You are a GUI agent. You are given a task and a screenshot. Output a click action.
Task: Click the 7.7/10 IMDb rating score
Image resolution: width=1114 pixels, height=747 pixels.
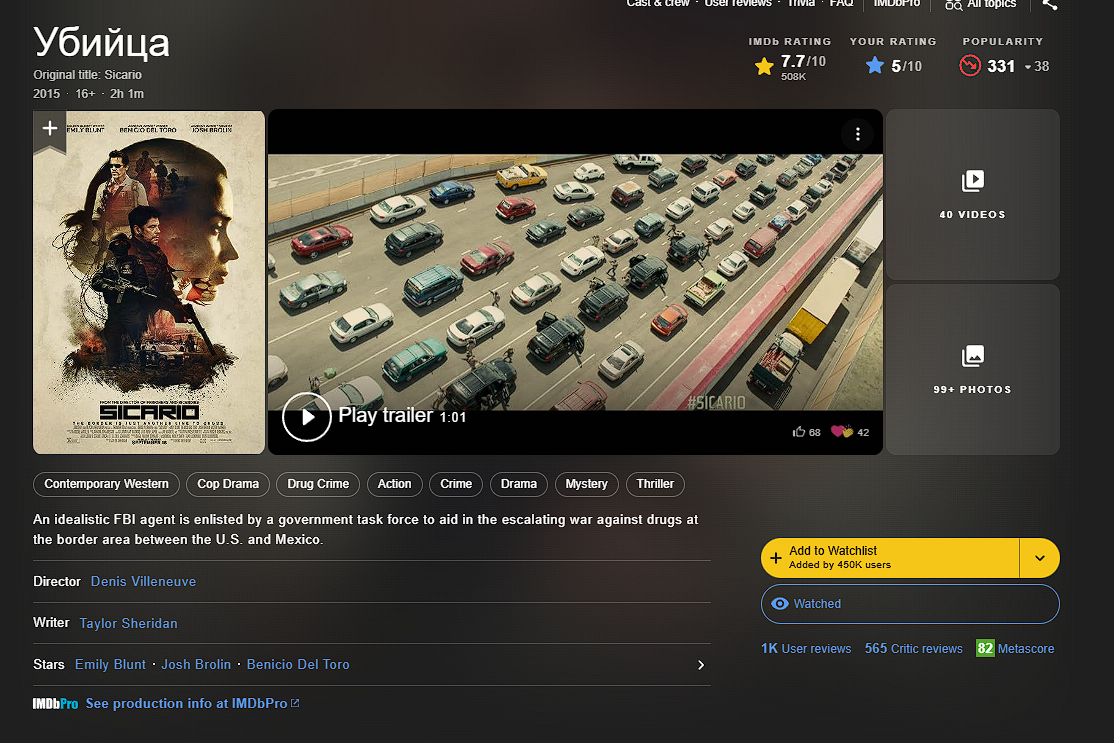pyautogui.click(x=804, y=62)
